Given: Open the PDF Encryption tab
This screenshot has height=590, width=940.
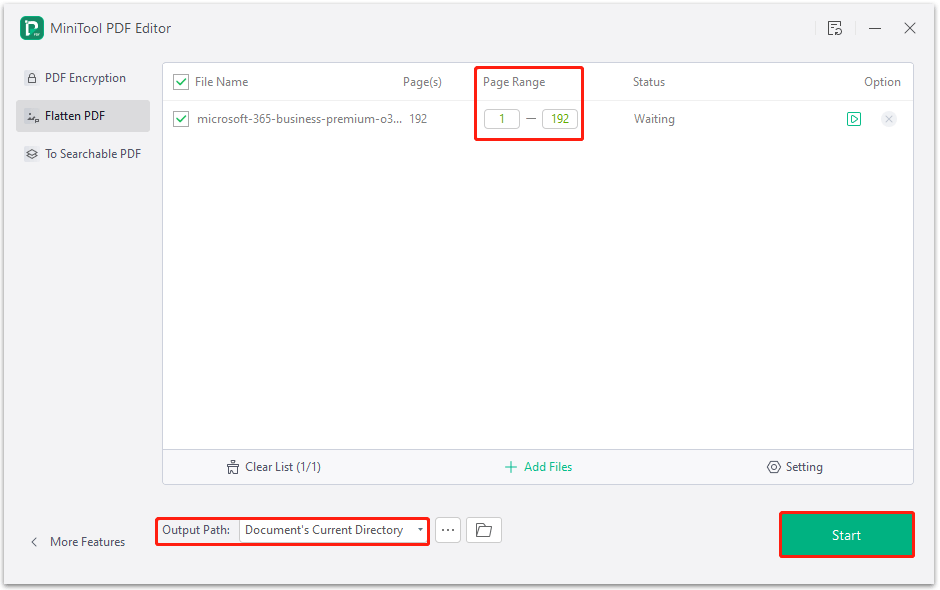Looking at the screenshot, I should coord(83,78).
